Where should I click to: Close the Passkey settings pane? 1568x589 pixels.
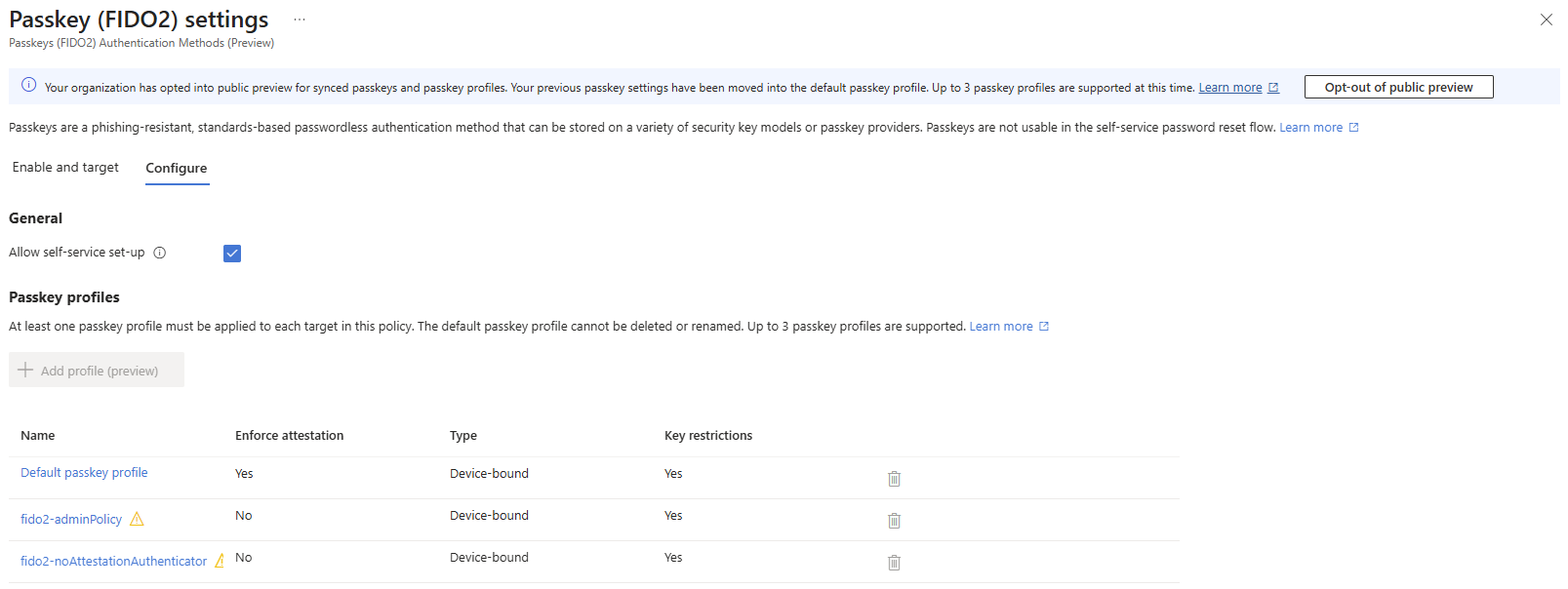pos(1547,20)
